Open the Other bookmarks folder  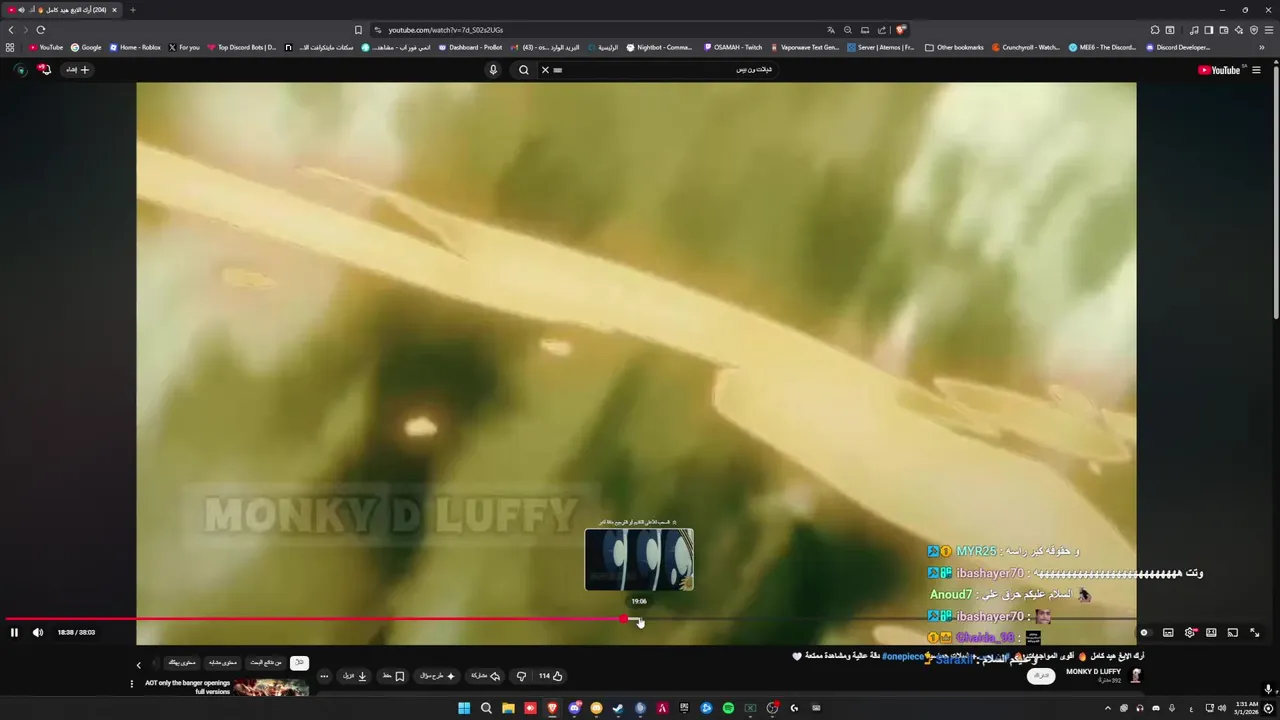pos(954,47)
